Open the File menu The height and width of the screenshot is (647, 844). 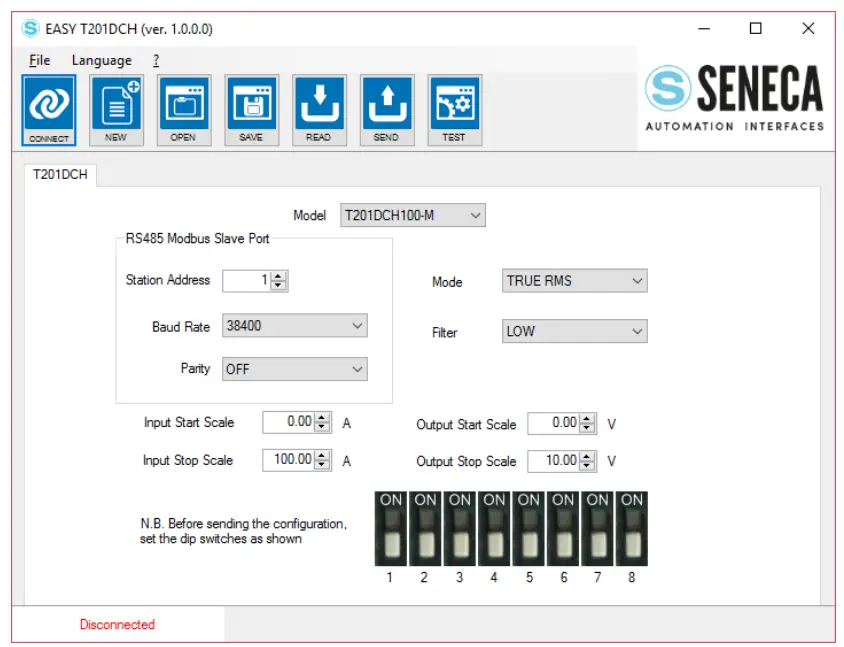click(39, 60)
